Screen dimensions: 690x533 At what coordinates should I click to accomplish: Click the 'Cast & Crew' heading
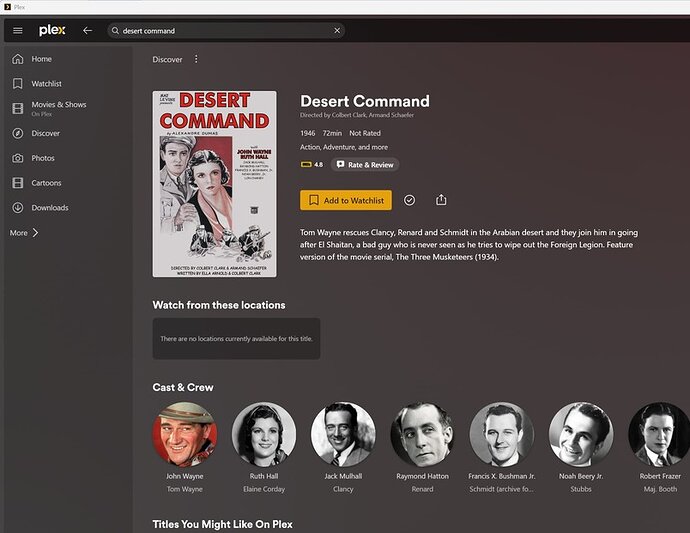pos(183,387)
